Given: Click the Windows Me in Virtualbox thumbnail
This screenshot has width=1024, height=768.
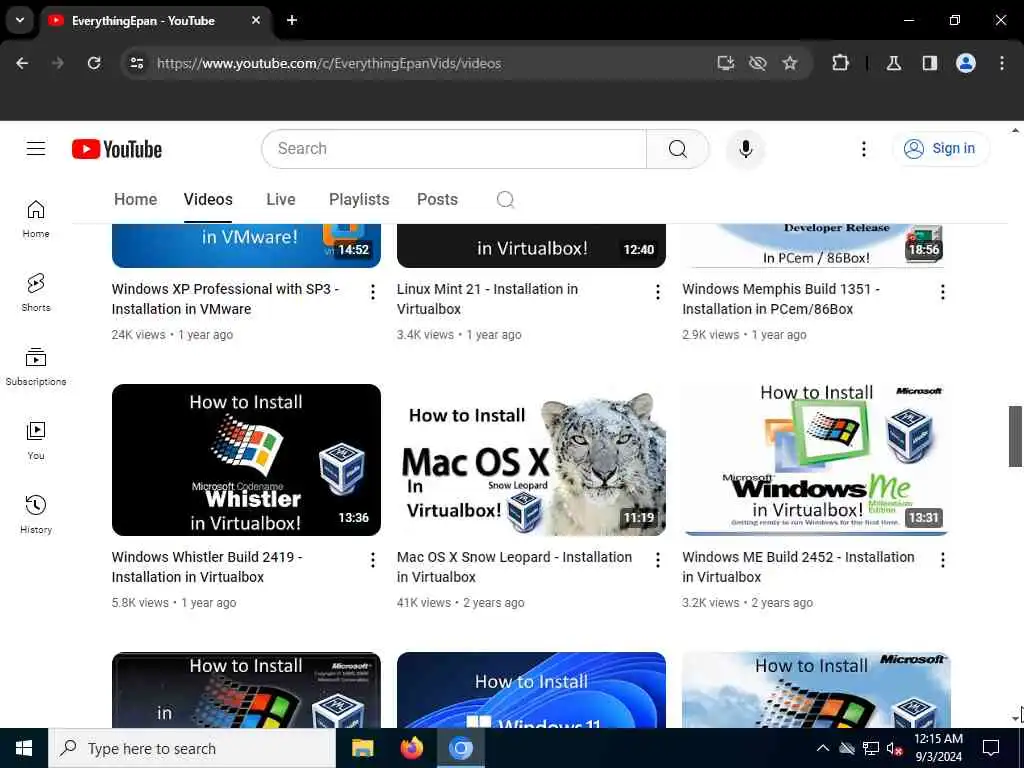Looking at the screenshot, I should pyautogui.click(x=816, y=460).
